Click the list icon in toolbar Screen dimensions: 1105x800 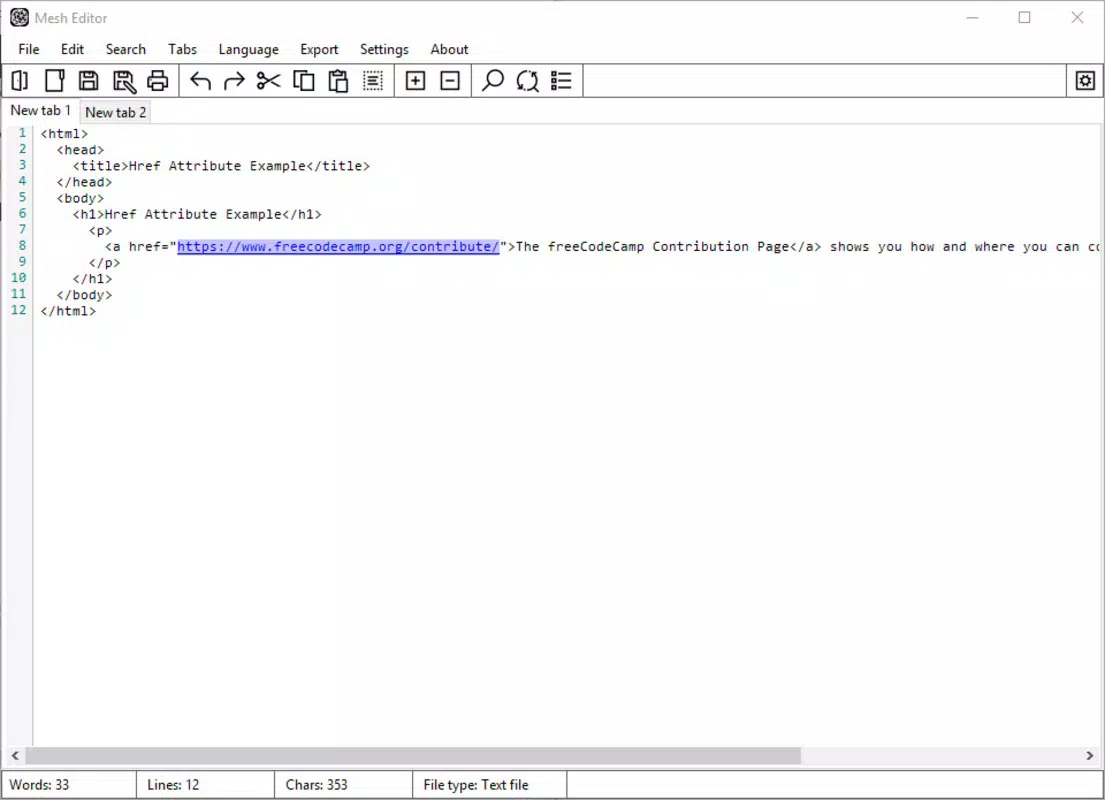click(561, 81)
